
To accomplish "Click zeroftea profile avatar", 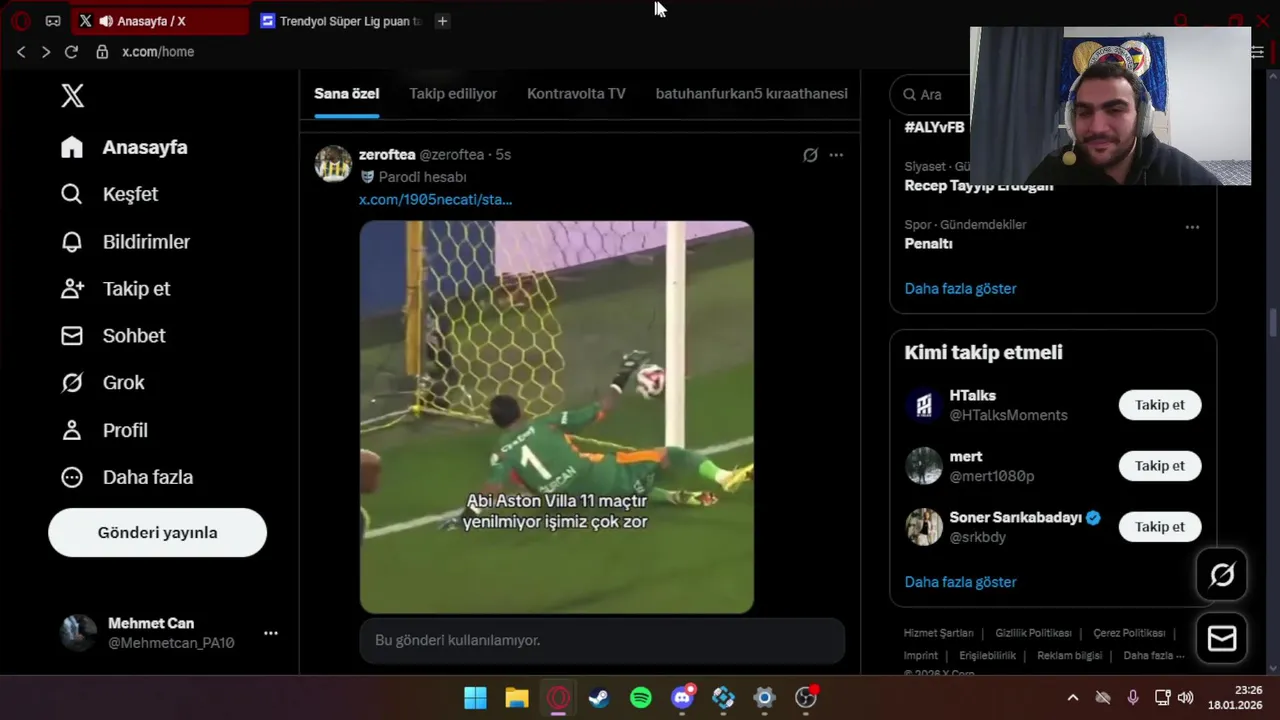I will coord(333,163).
